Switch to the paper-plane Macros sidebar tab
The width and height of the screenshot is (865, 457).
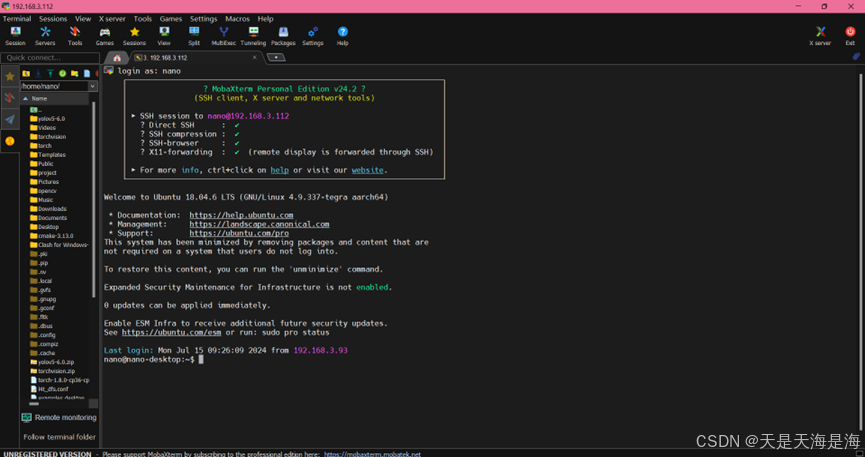(10, 119)
